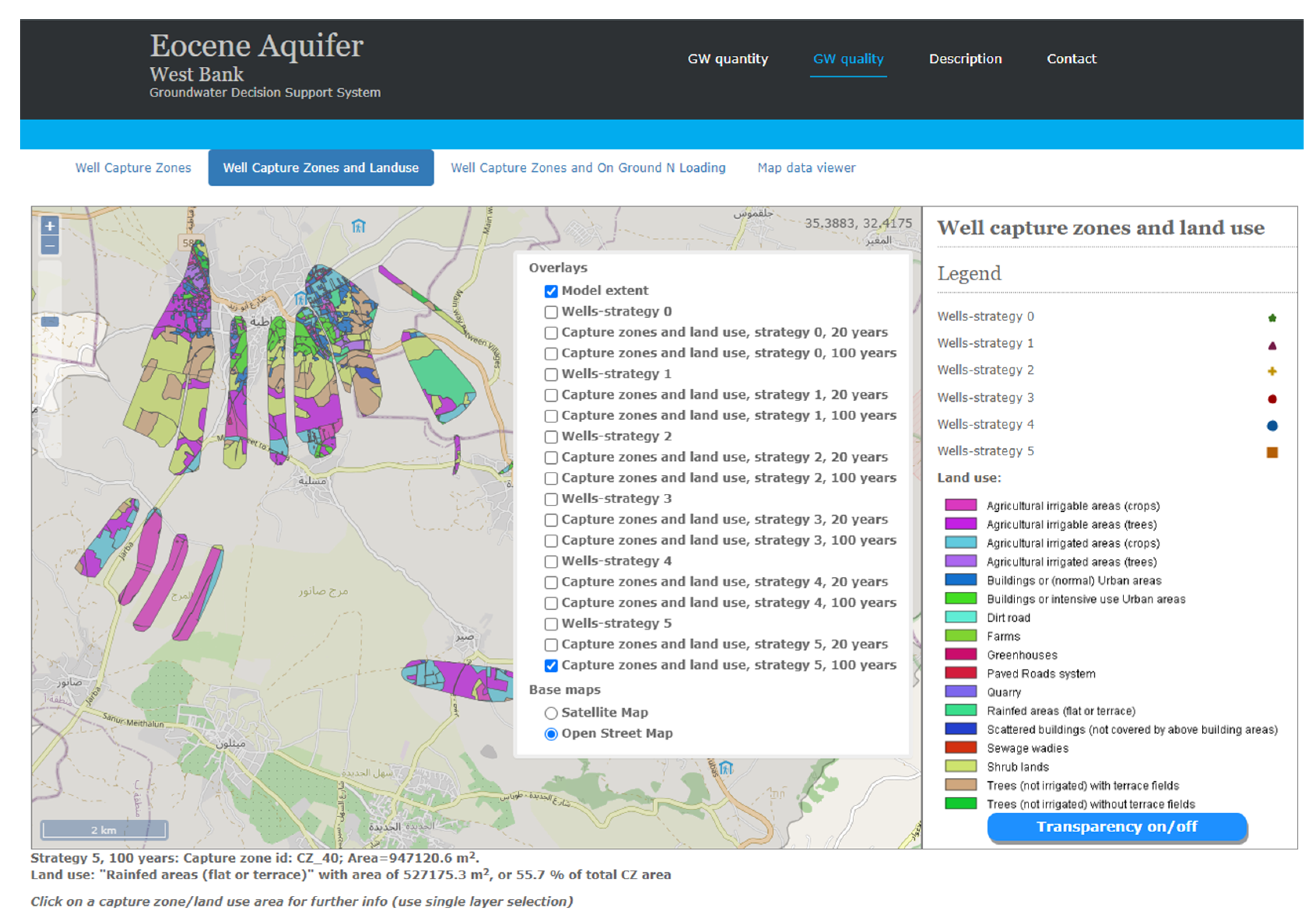Open the GW quantity menu item
The image size is (1316, 922).
[x=727, y=58]
